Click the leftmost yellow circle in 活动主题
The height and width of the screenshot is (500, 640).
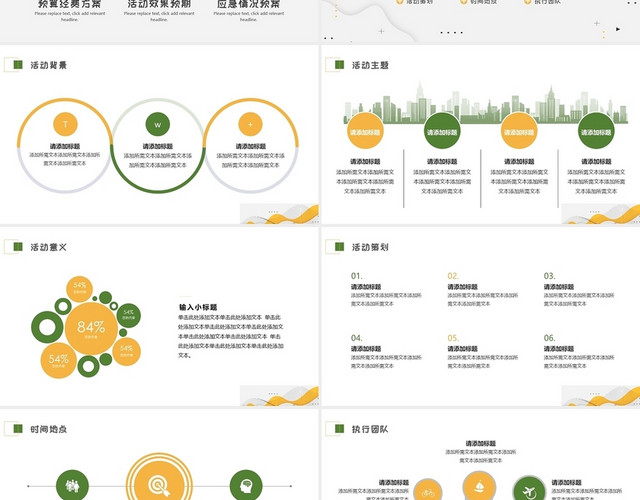tap(365, 131)
